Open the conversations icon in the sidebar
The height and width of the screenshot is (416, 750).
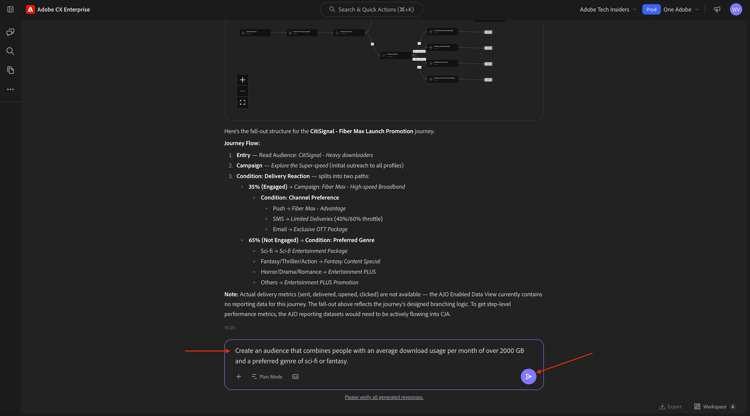tap(10, 32)
